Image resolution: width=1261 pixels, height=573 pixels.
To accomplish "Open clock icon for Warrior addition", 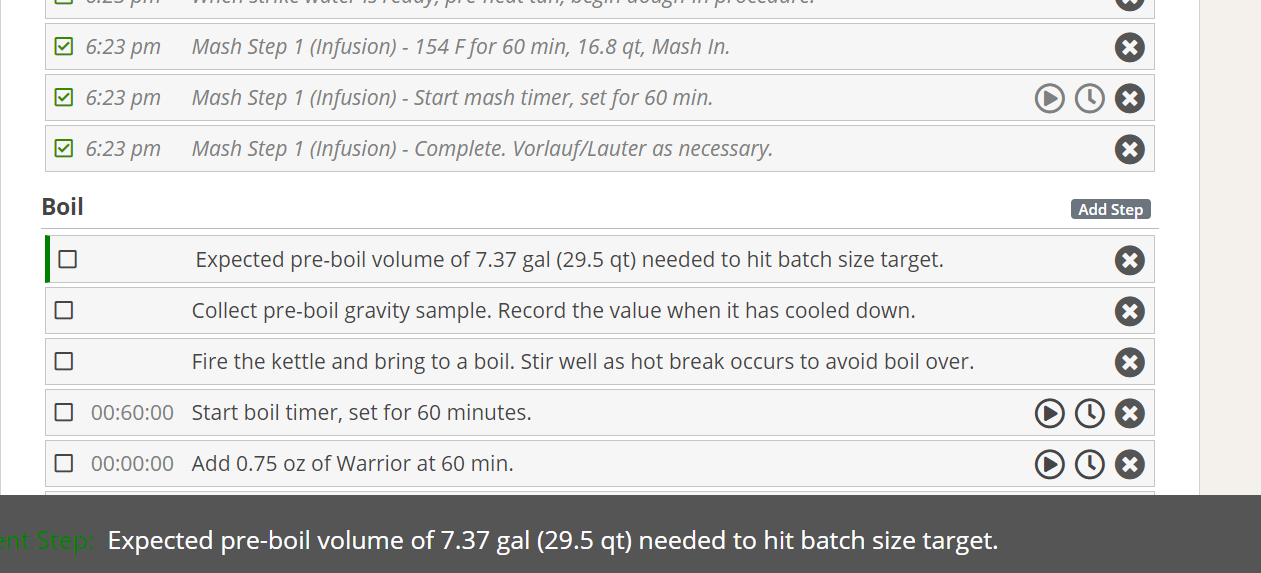I will click(1089, 464).
